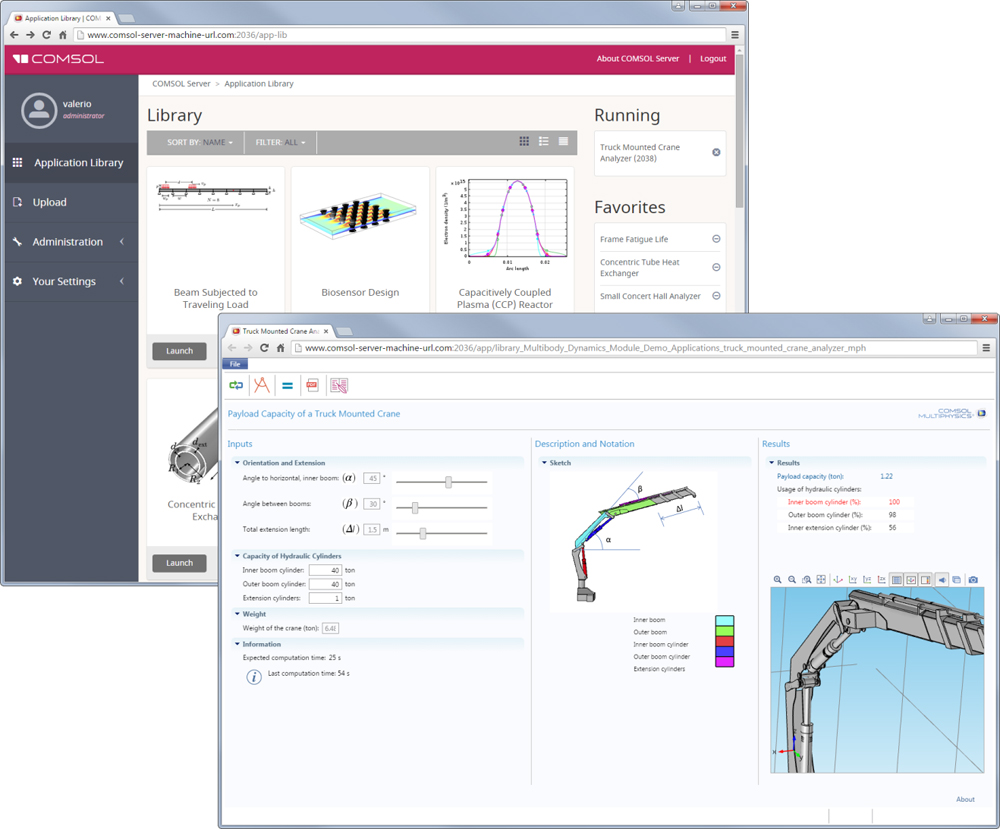Screen dimensions: 1000x829
Task: Collapse the Orientation and Extension section
Action: (x=237, y=462)
